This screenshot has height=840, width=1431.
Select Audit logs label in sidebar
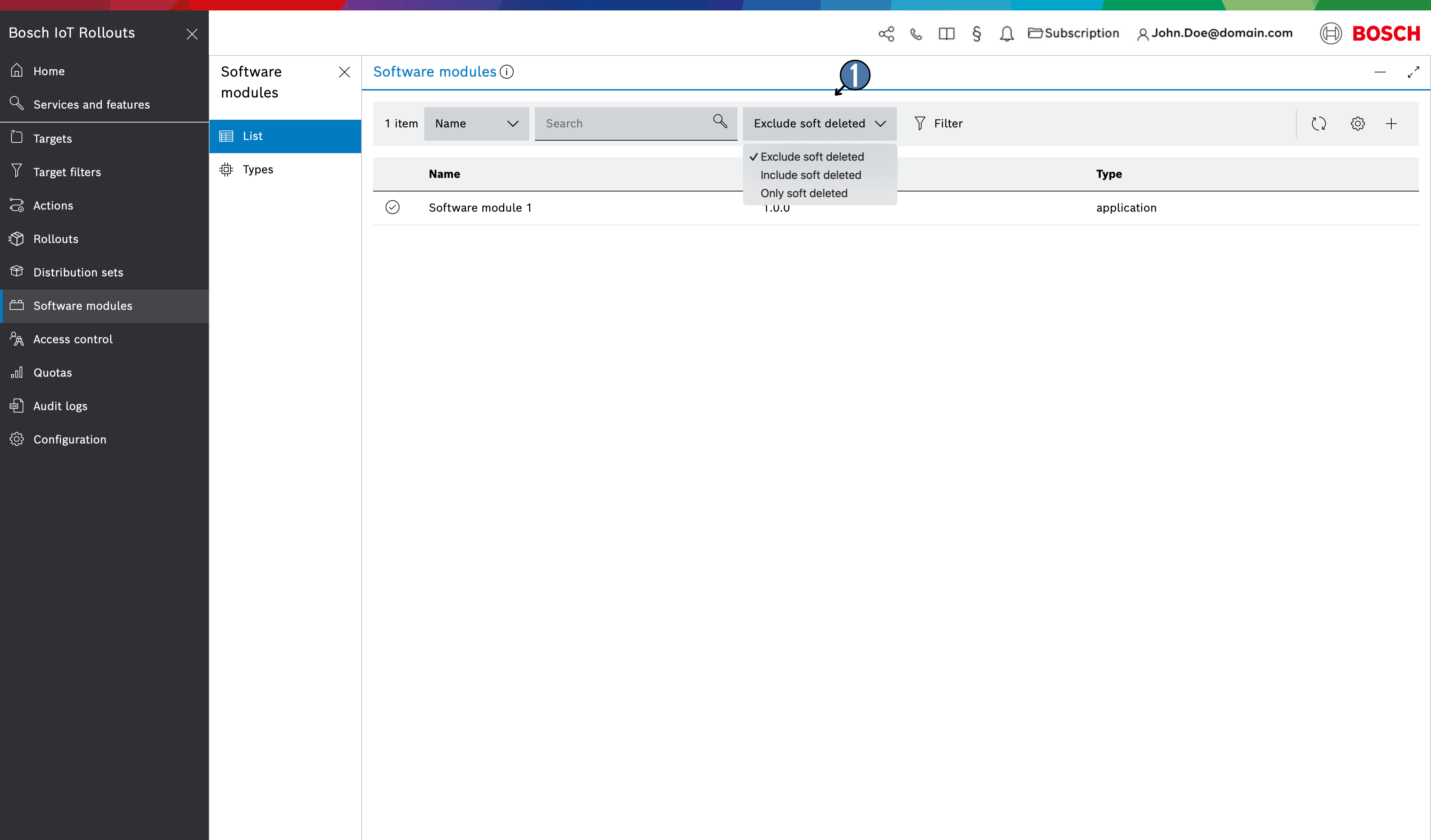point(60,407)
